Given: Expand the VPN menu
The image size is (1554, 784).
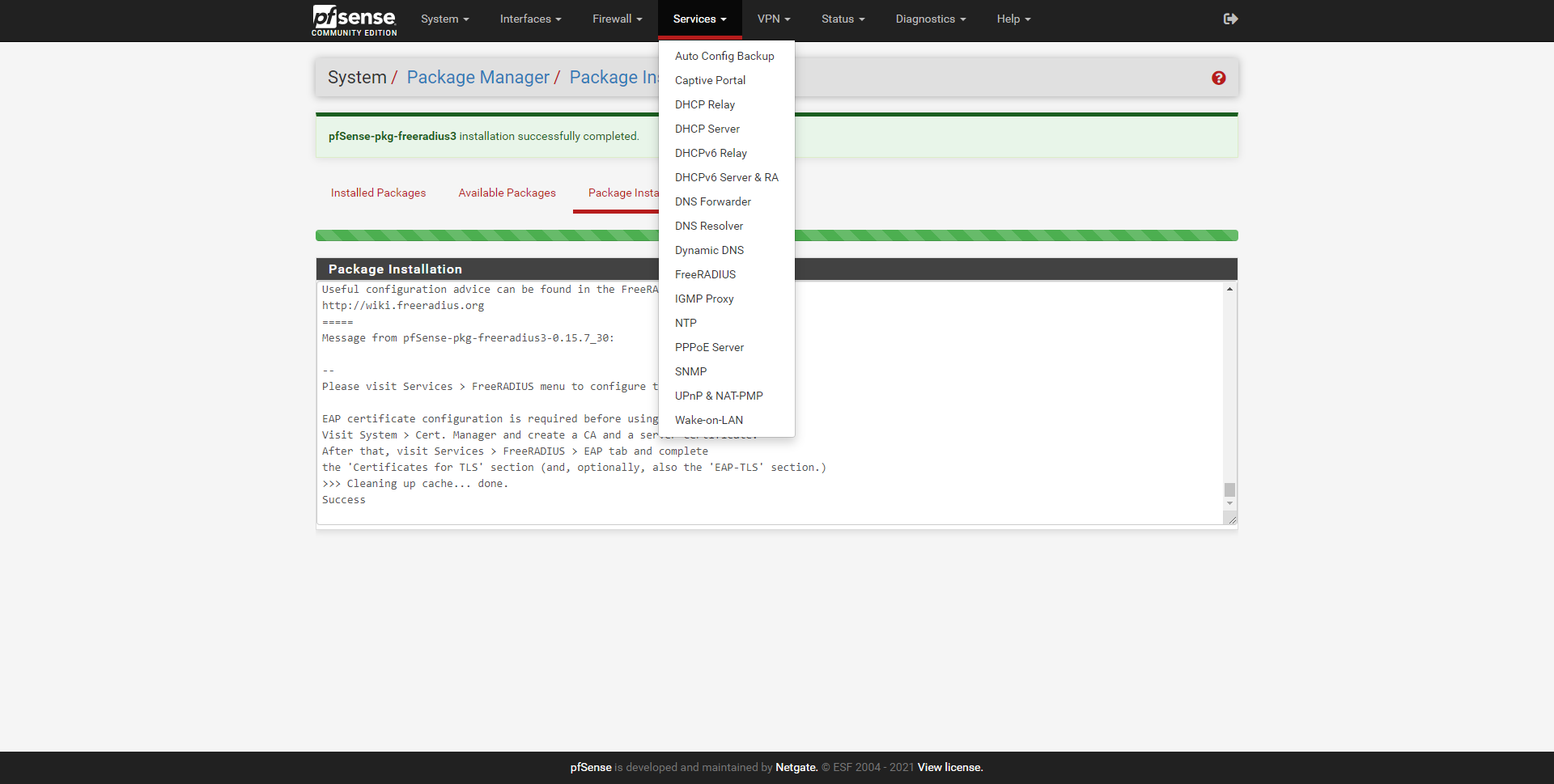Looking at the screenshot, I should click(x=774, y=19).
